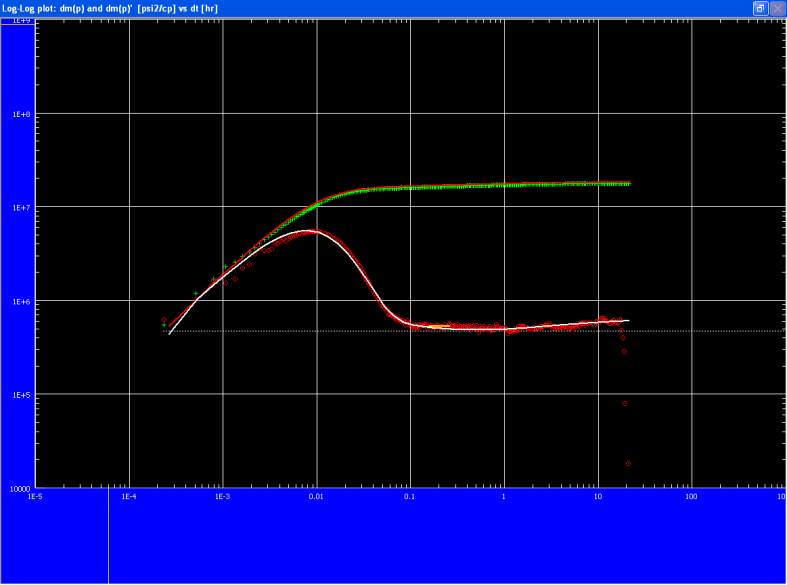Click the 1E+8 y-axis label

tap(20, 115)
